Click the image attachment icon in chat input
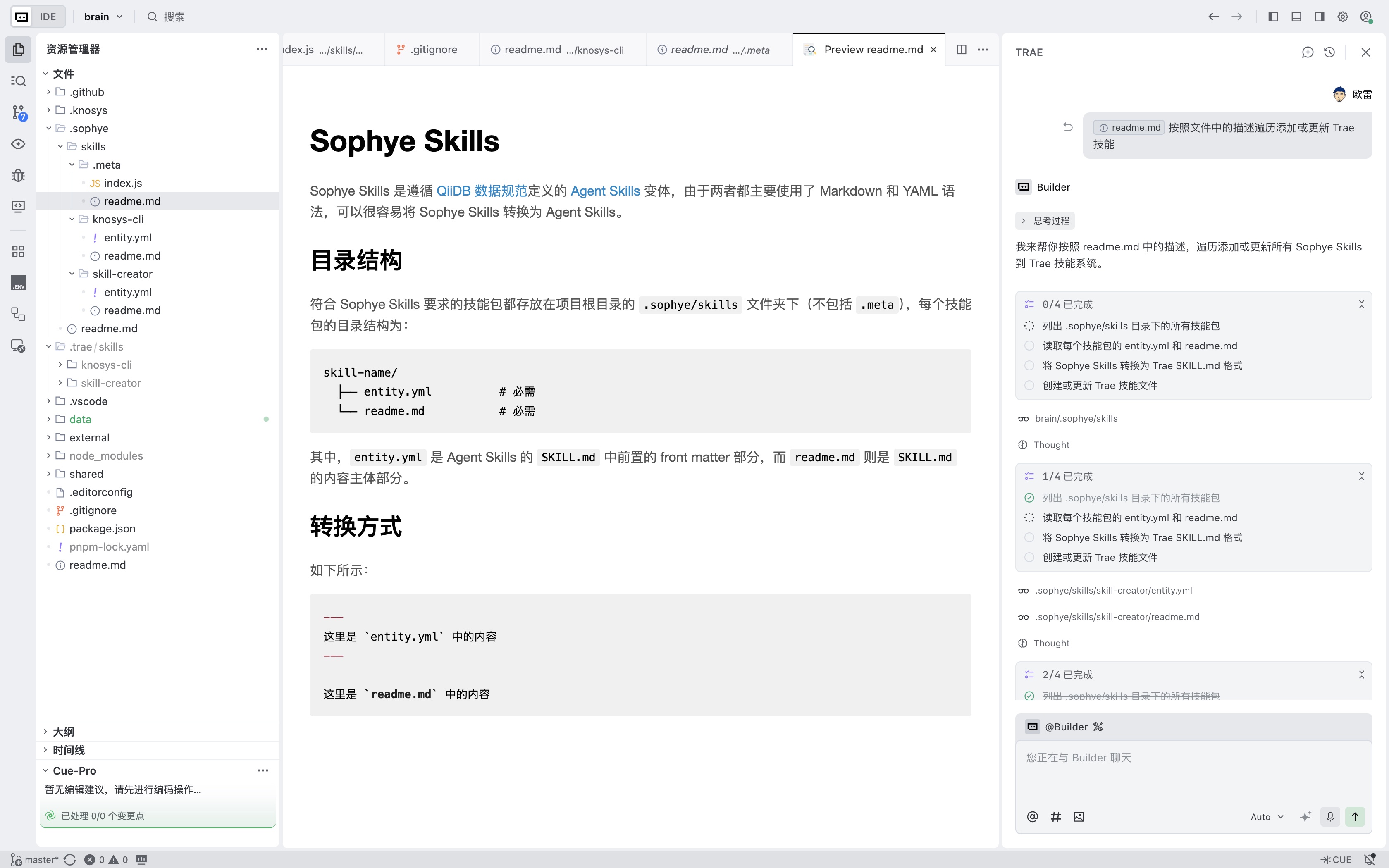 click(x=1079, y=816)
